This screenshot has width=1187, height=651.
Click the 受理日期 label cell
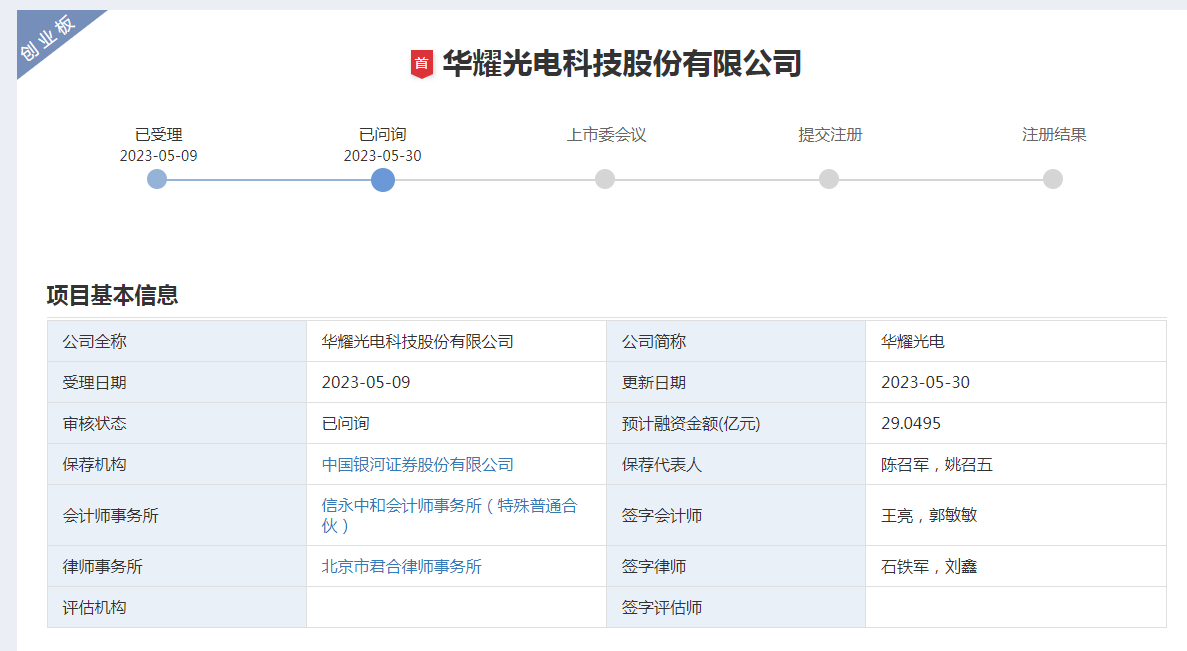177,382
